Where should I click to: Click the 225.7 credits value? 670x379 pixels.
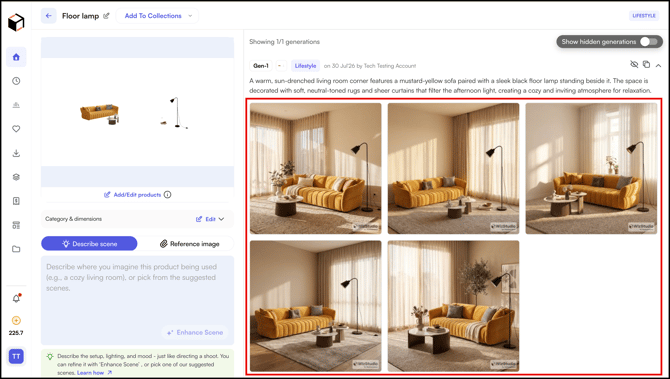pos(16,333)
